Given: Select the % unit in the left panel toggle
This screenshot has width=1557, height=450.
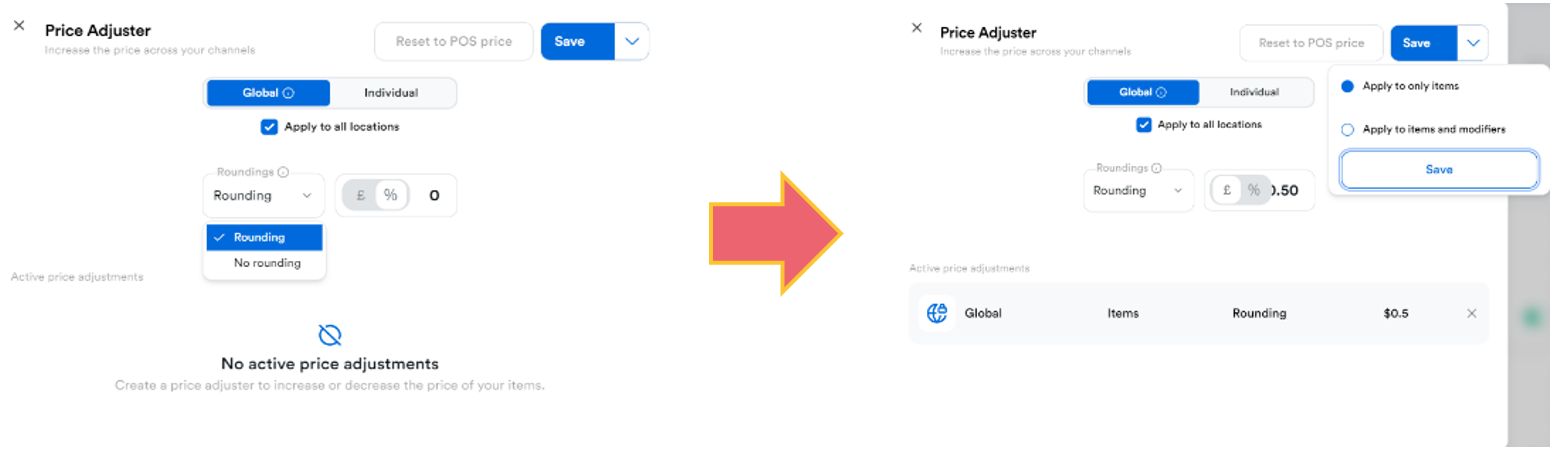Looking at the screenshot, I should click(x=390, y=196).
